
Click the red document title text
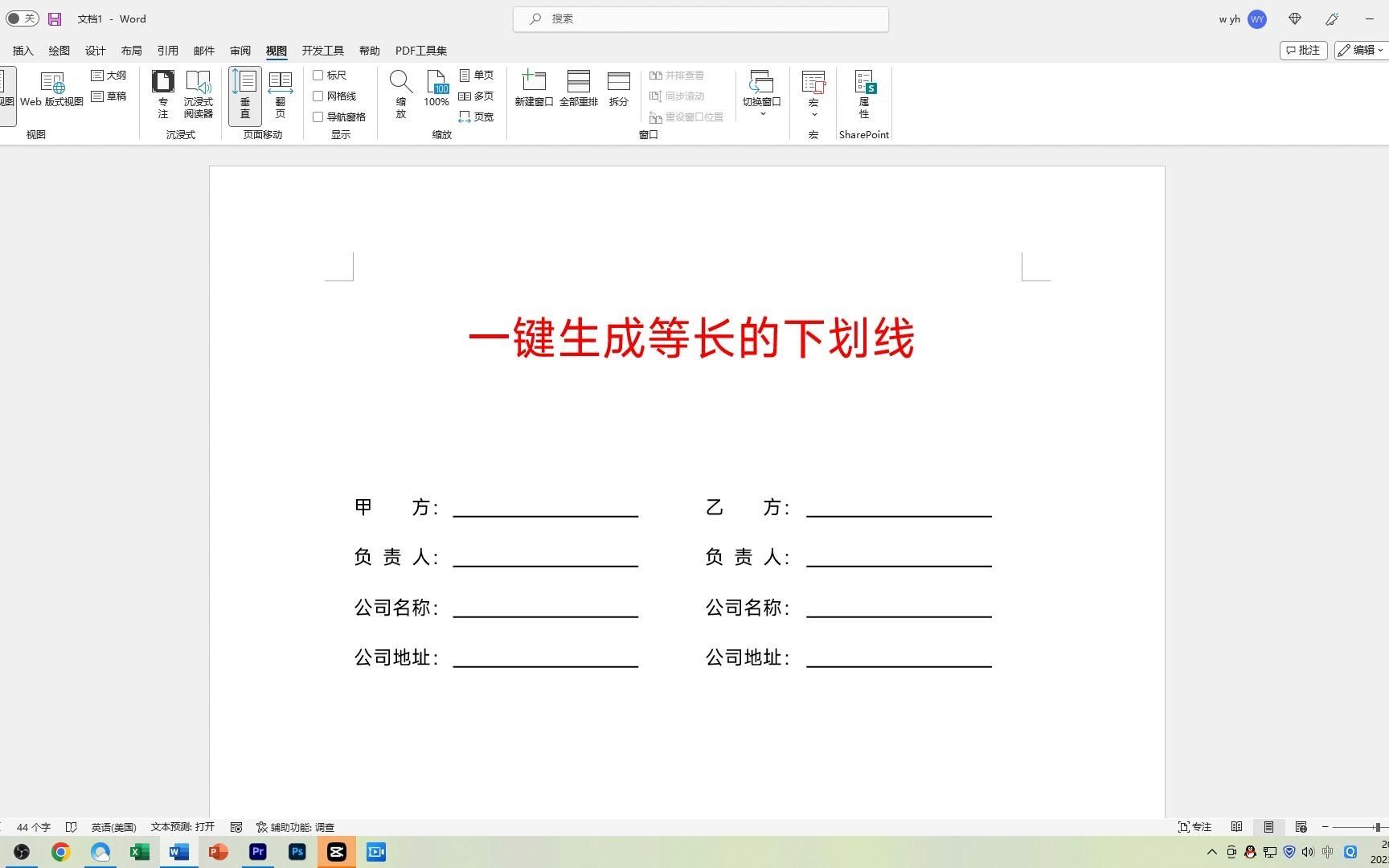click(x=690, y=338)
